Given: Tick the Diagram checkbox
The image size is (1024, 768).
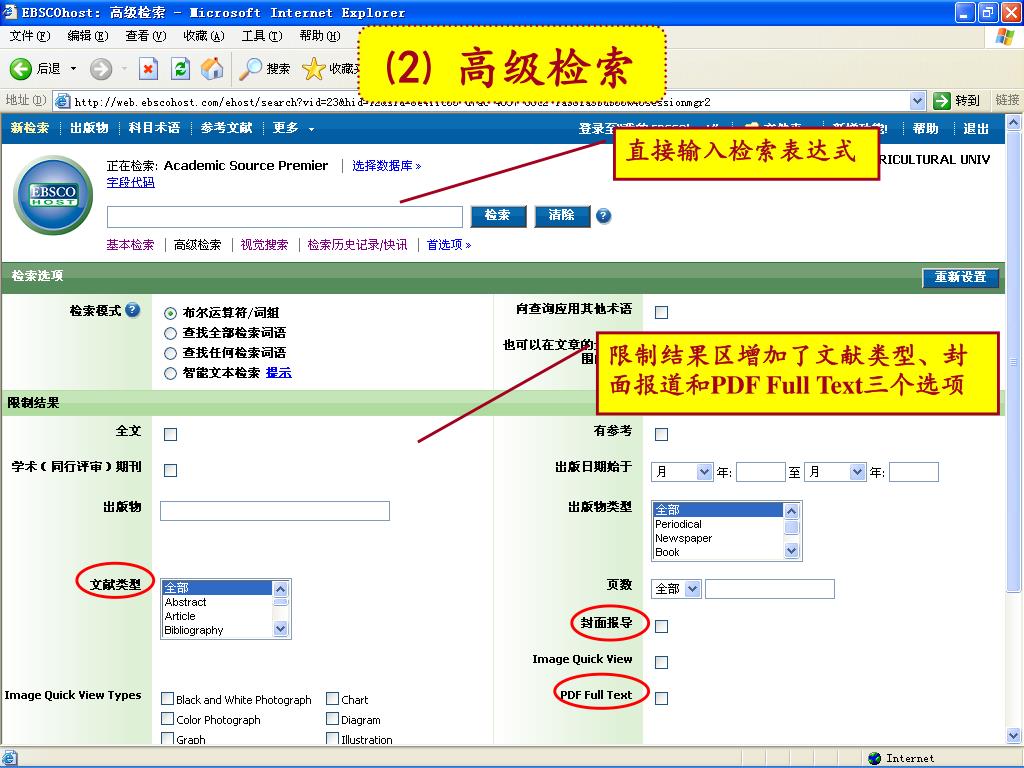Looking at the screenshot, I should pyautogui.click(x=332, y=719).
